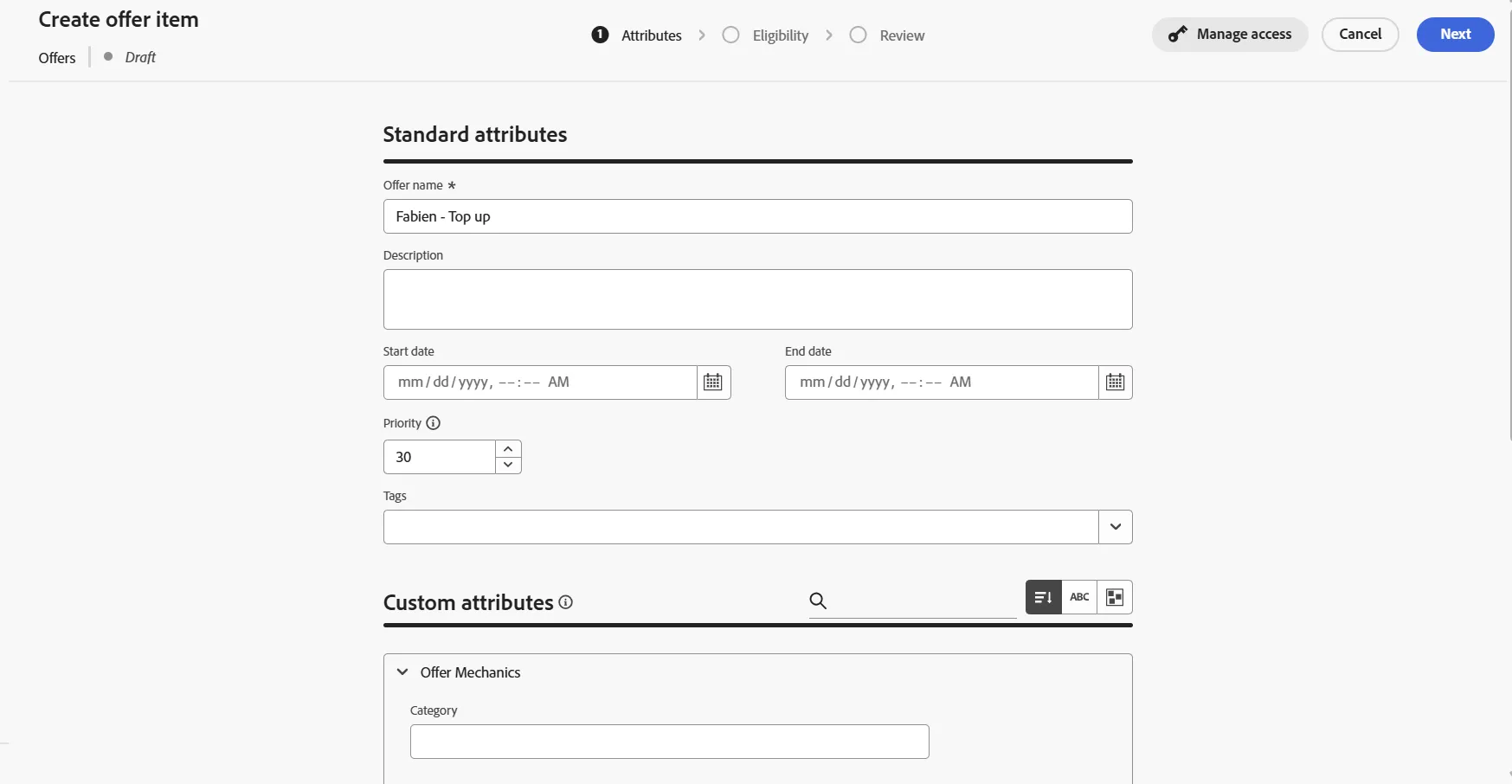The image size is (1512, 784).
Task: Select the grid grouping view icon
Action: point(1115,597)
